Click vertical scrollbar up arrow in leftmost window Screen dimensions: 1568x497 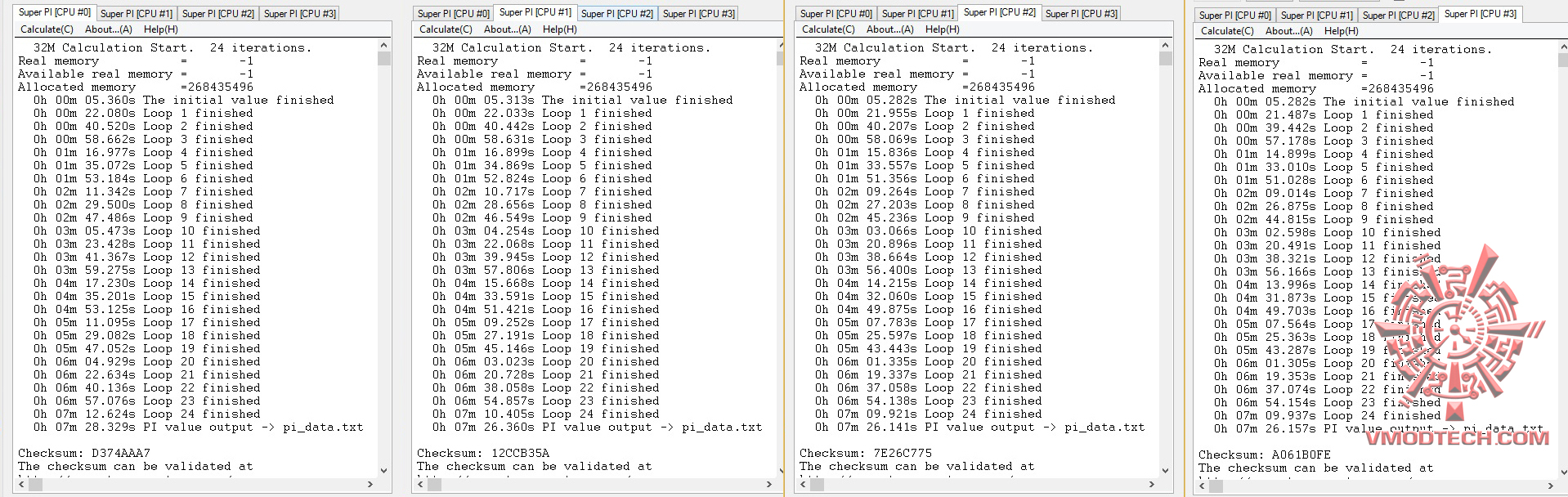pos(384,47)
